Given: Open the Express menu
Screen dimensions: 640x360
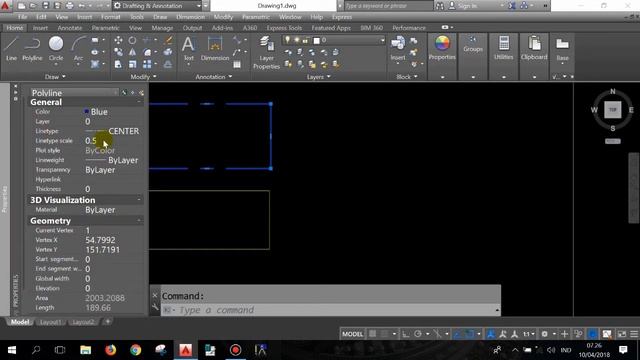Looking at the screenshot, I should pyautogui.click(x=342, y=17).
